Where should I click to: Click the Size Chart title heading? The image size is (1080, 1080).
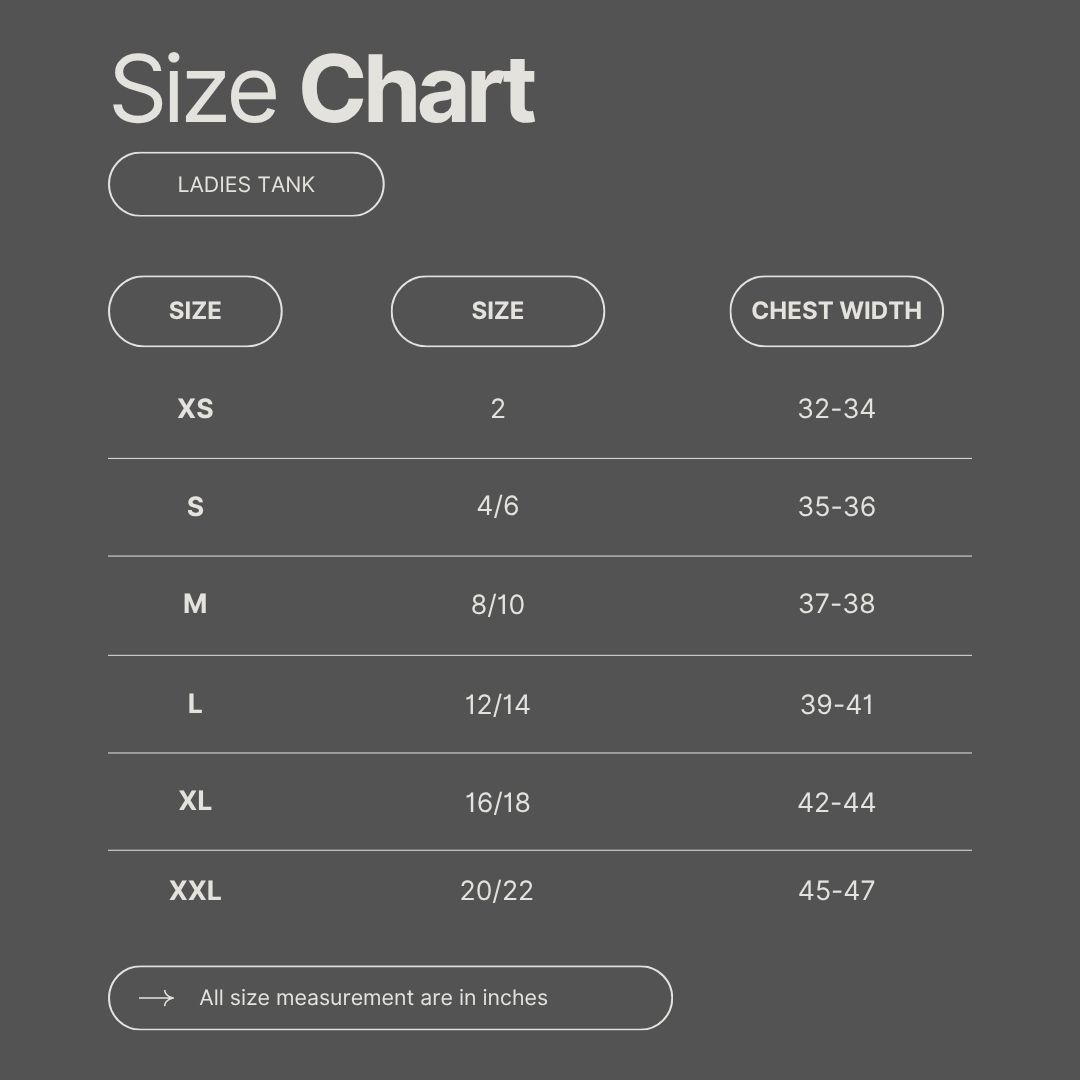pyautogui.click(x=322, y=90)
